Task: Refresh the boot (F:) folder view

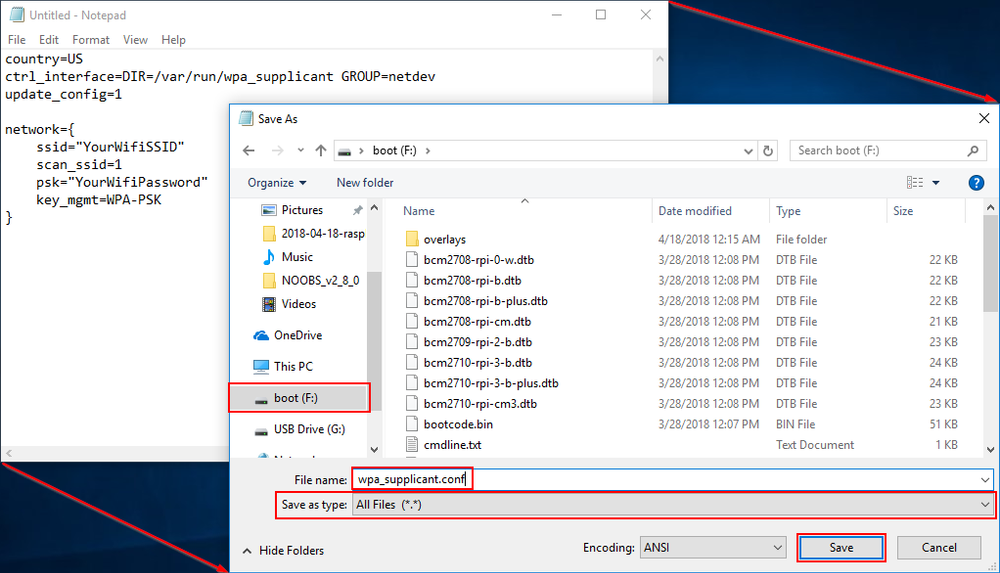Action: 768,151
